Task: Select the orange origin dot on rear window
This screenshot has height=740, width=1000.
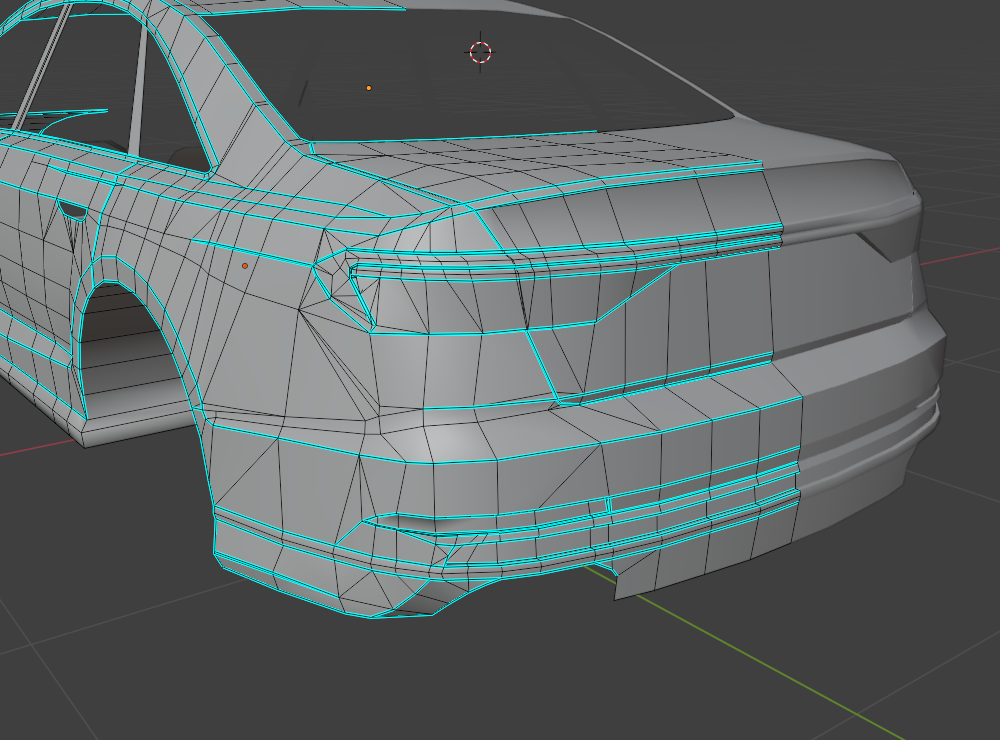Action: (369, 88)
